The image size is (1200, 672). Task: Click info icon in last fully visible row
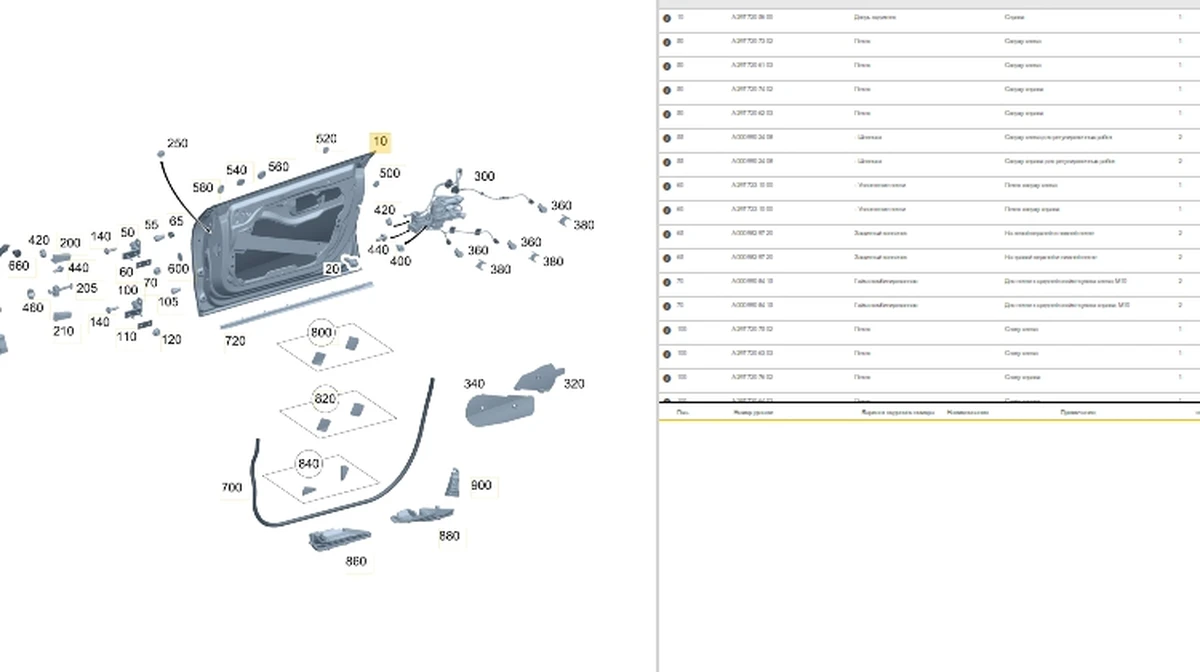[667, 377]
